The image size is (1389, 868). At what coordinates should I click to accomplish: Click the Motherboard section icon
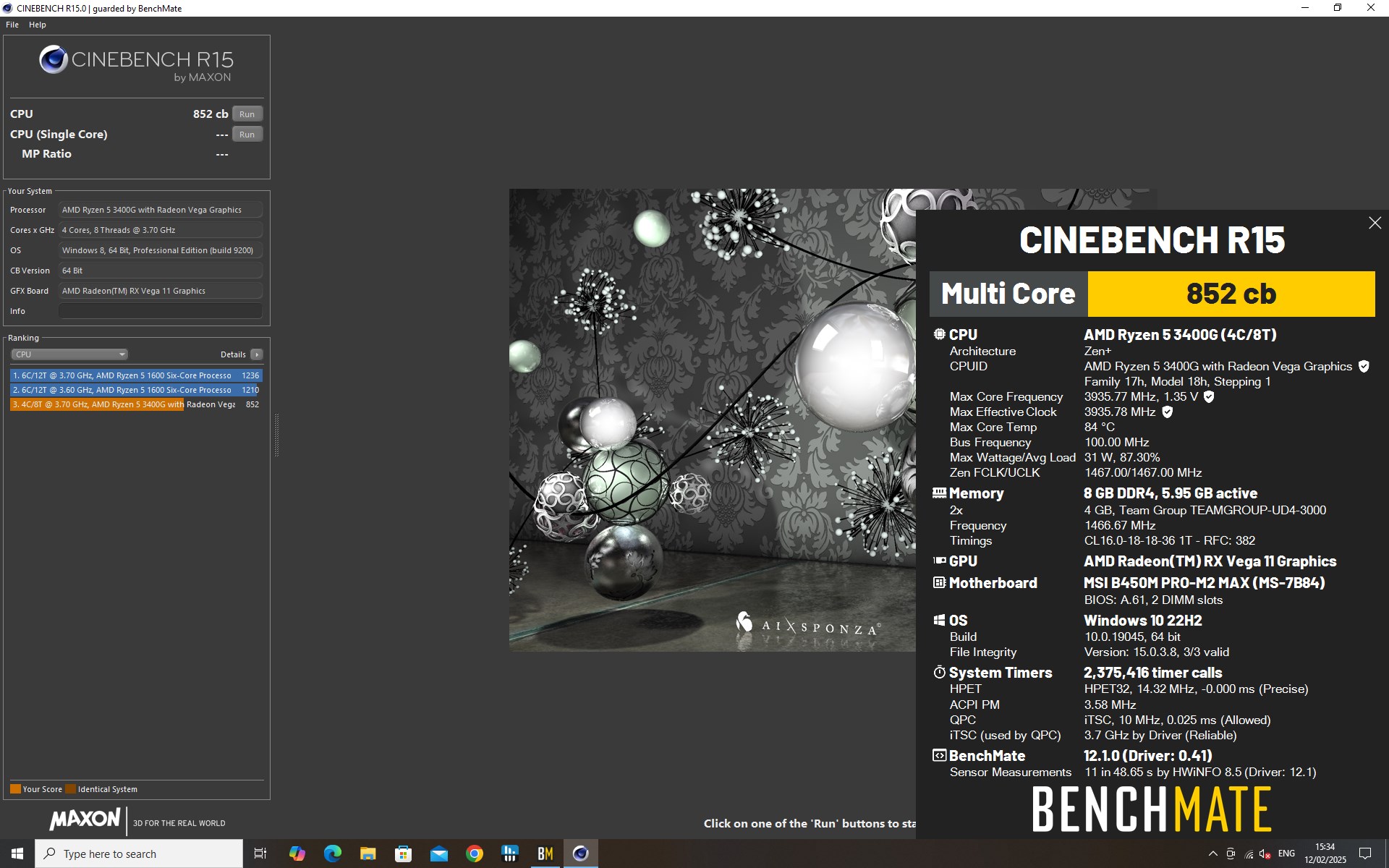(x=939, y=582)
